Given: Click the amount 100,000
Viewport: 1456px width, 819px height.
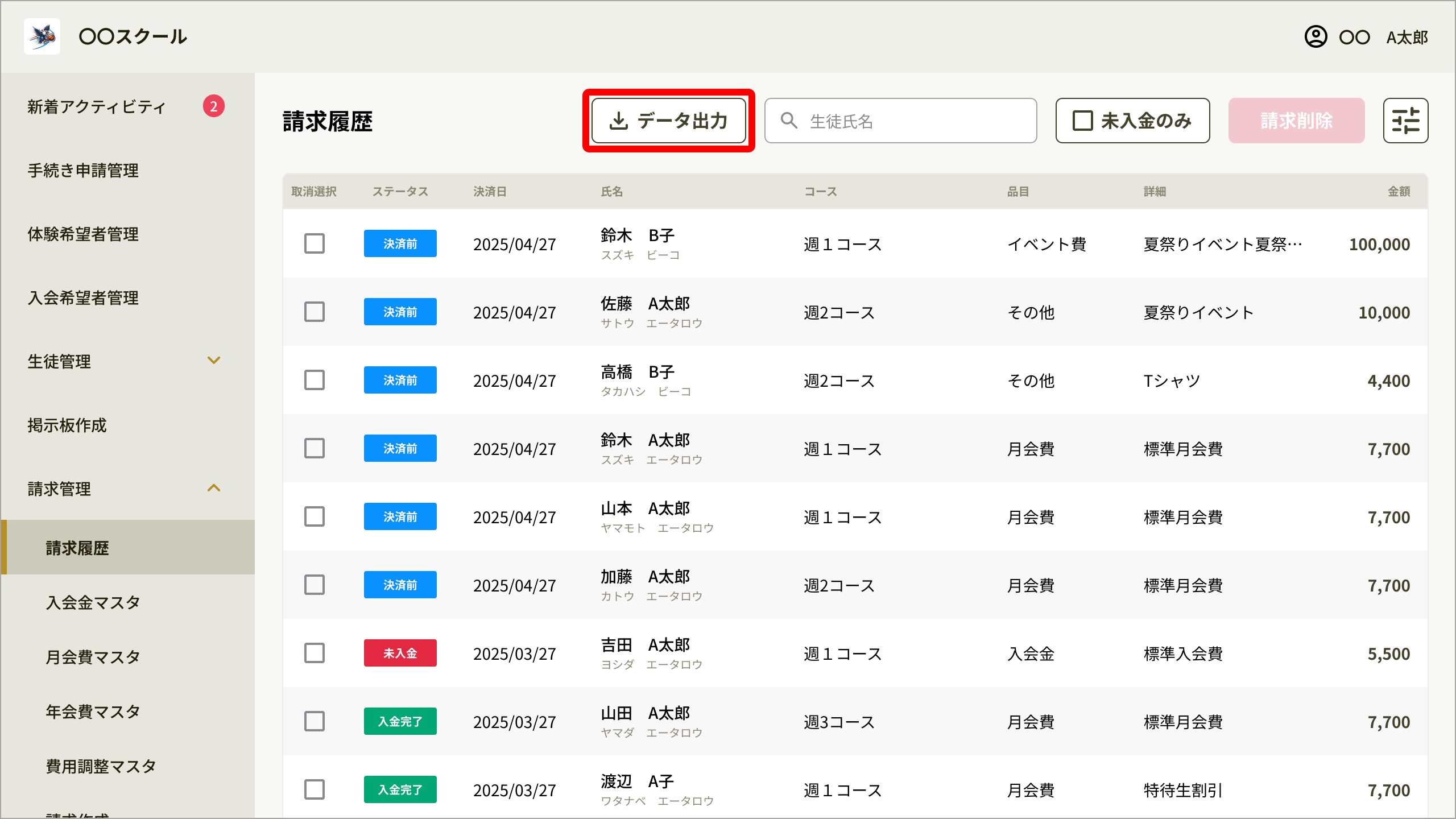Looking at the screenshot, I should coord(1379,245).
